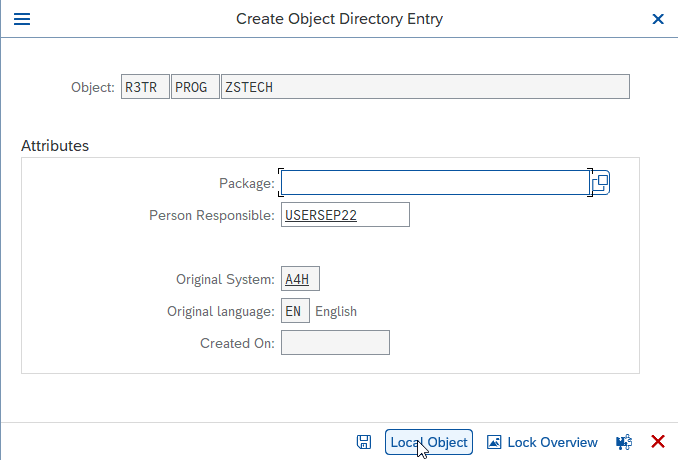
Task: Click the Create Object Directory Entry title
Action: pos(339,19)
